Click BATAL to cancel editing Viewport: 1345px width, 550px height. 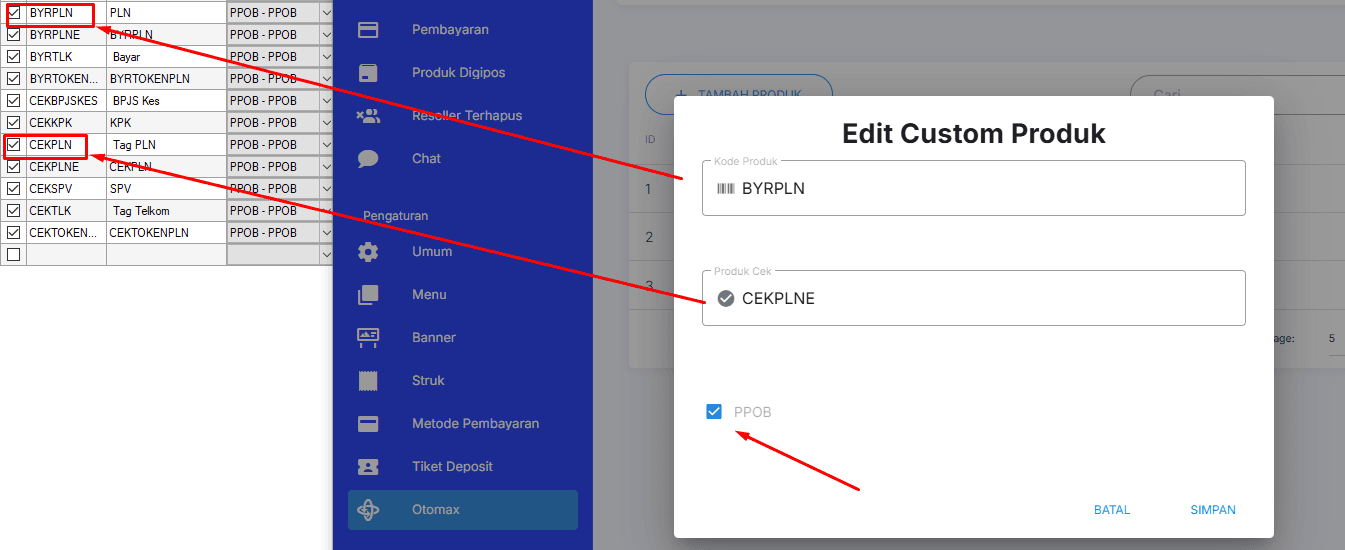point(1112,510)
